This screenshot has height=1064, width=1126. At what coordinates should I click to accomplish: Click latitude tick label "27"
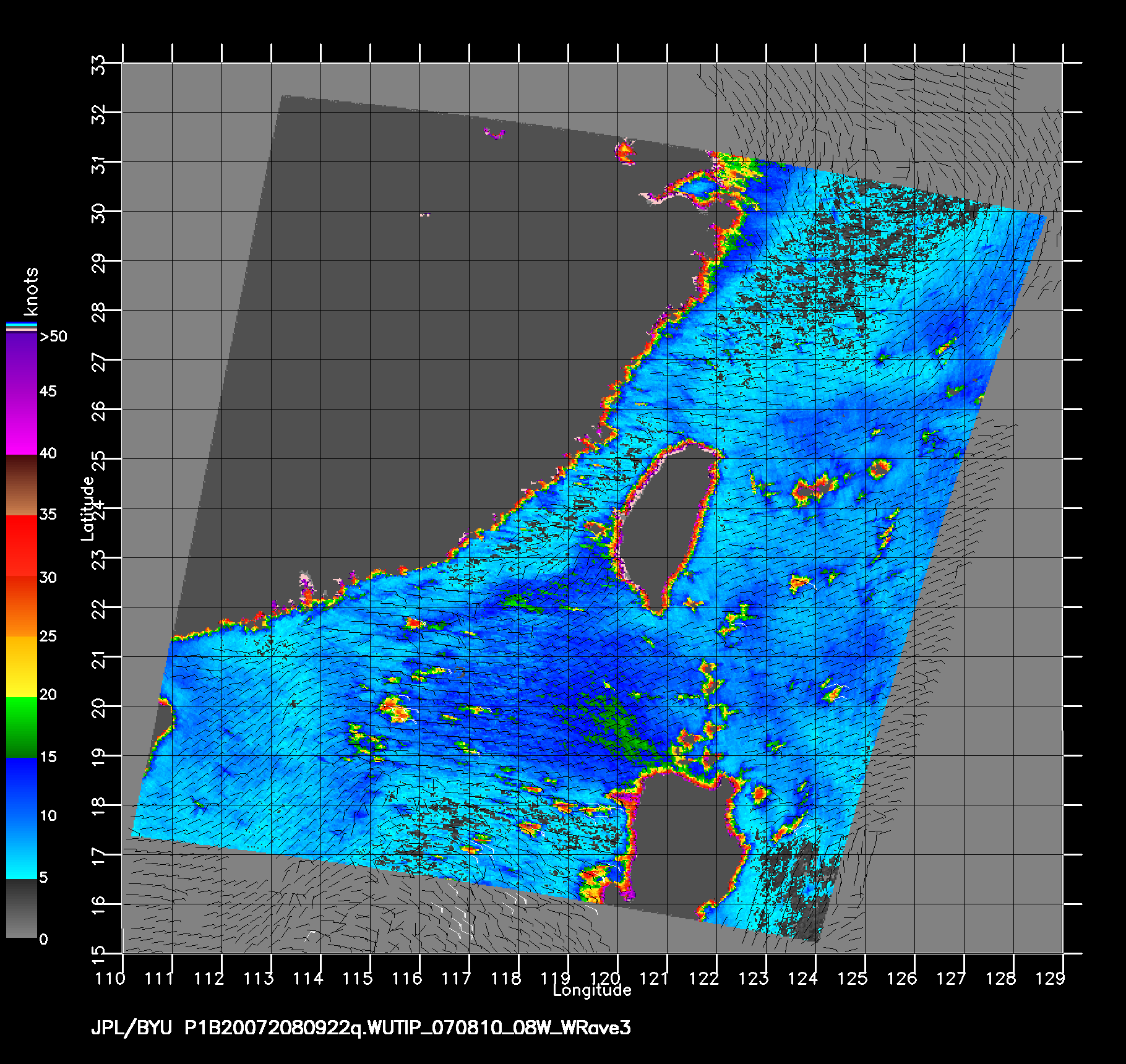click(x=99, y=361)
